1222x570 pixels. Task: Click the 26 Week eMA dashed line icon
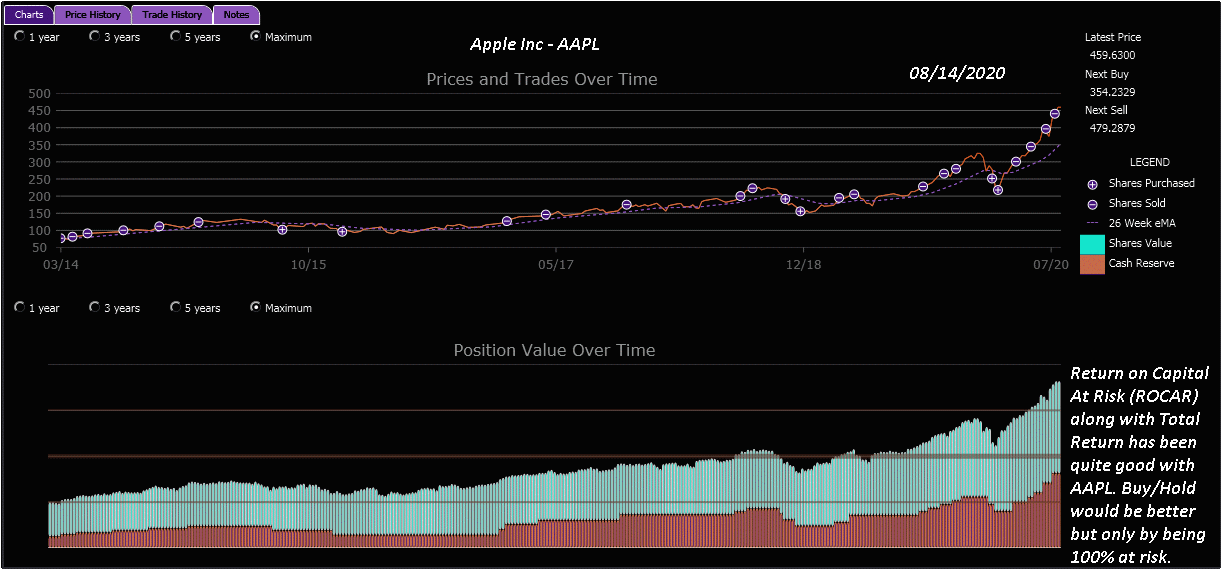coord(1092,224)
